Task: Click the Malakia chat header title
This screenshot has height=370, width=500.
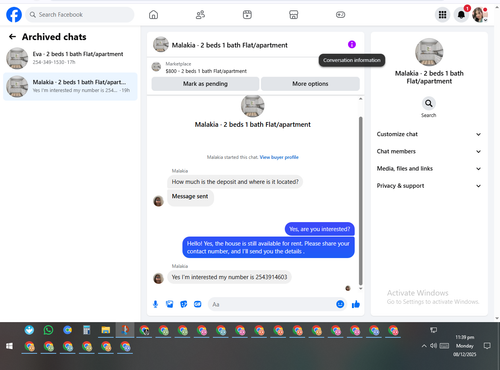Action: 229,45
